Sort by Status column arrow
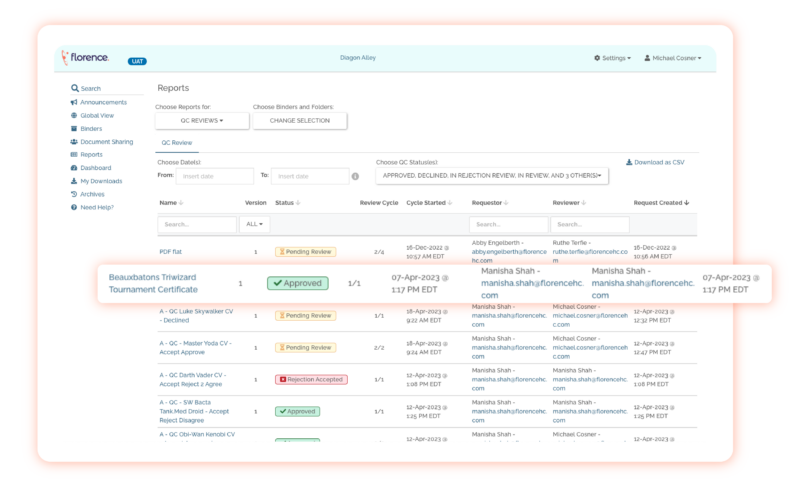 tap(298, 203)
